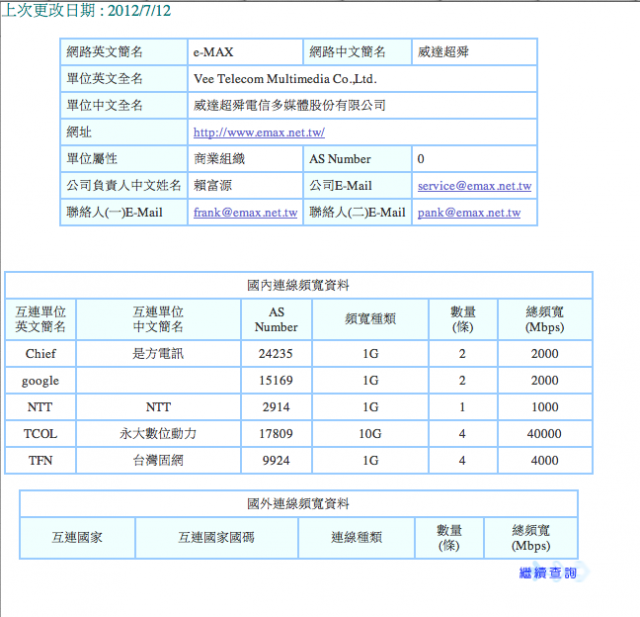Click the 網路英文簡名 label cell

tap(124, 52)
